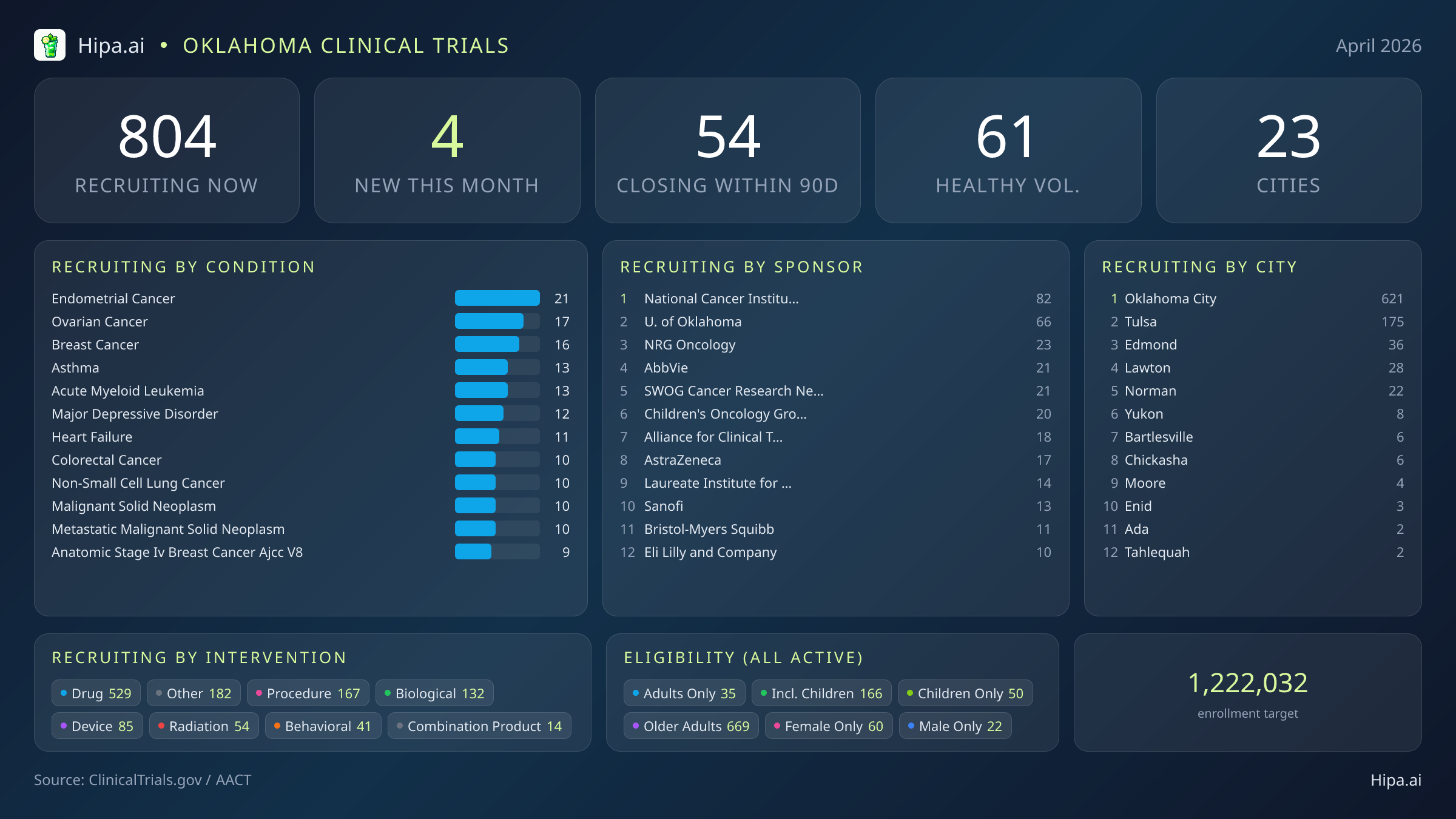Select the Older Adults 669 chip
The height and width of the screenshot is (819, 1456).
click(x=691, y=726)
